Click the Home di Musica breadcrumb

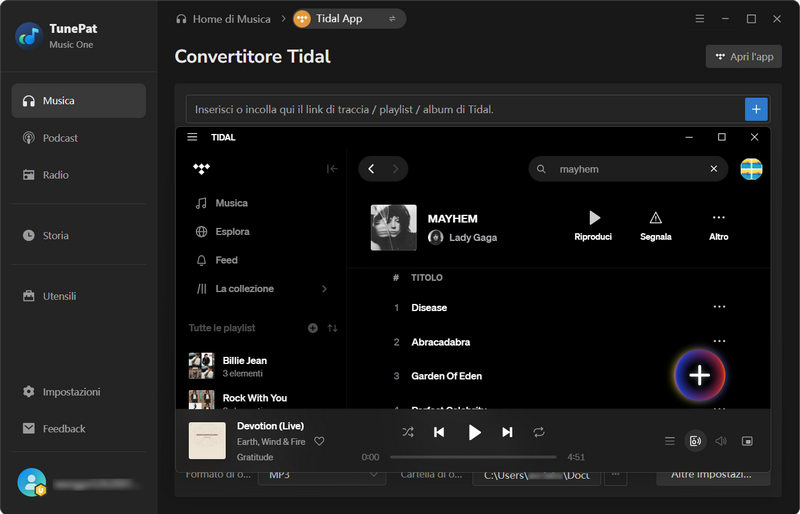pyautogui.click(x=223, y=19)
